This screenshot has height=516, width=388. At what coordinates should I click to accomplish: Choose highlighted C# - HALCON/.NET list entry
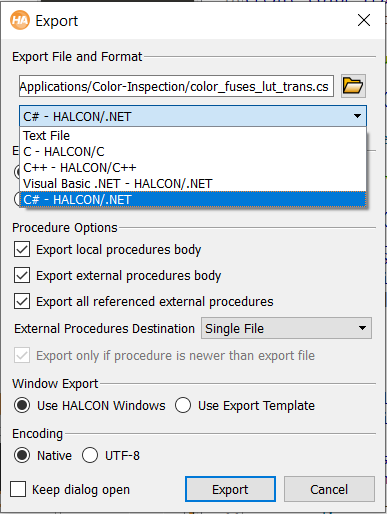[193, 200]
